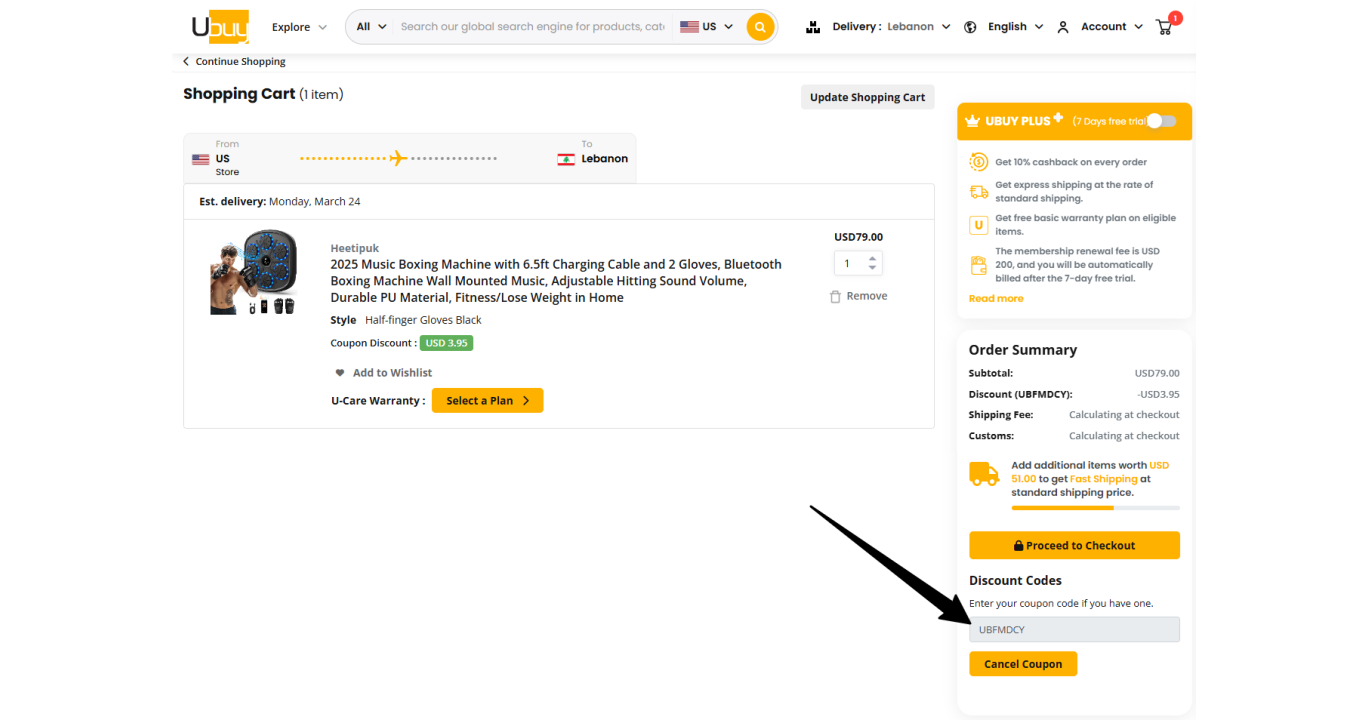Click the Remove trash icon
This screenshot has height=720, width=1368.
pyautogui.click(x=835, y=296)
